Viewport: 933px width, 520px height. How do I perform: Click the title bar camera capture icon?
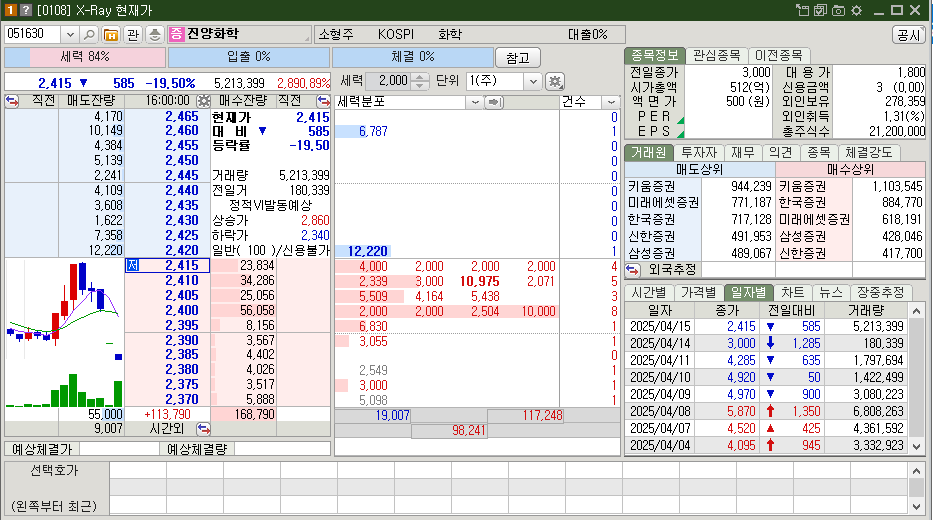coord(838,10)
